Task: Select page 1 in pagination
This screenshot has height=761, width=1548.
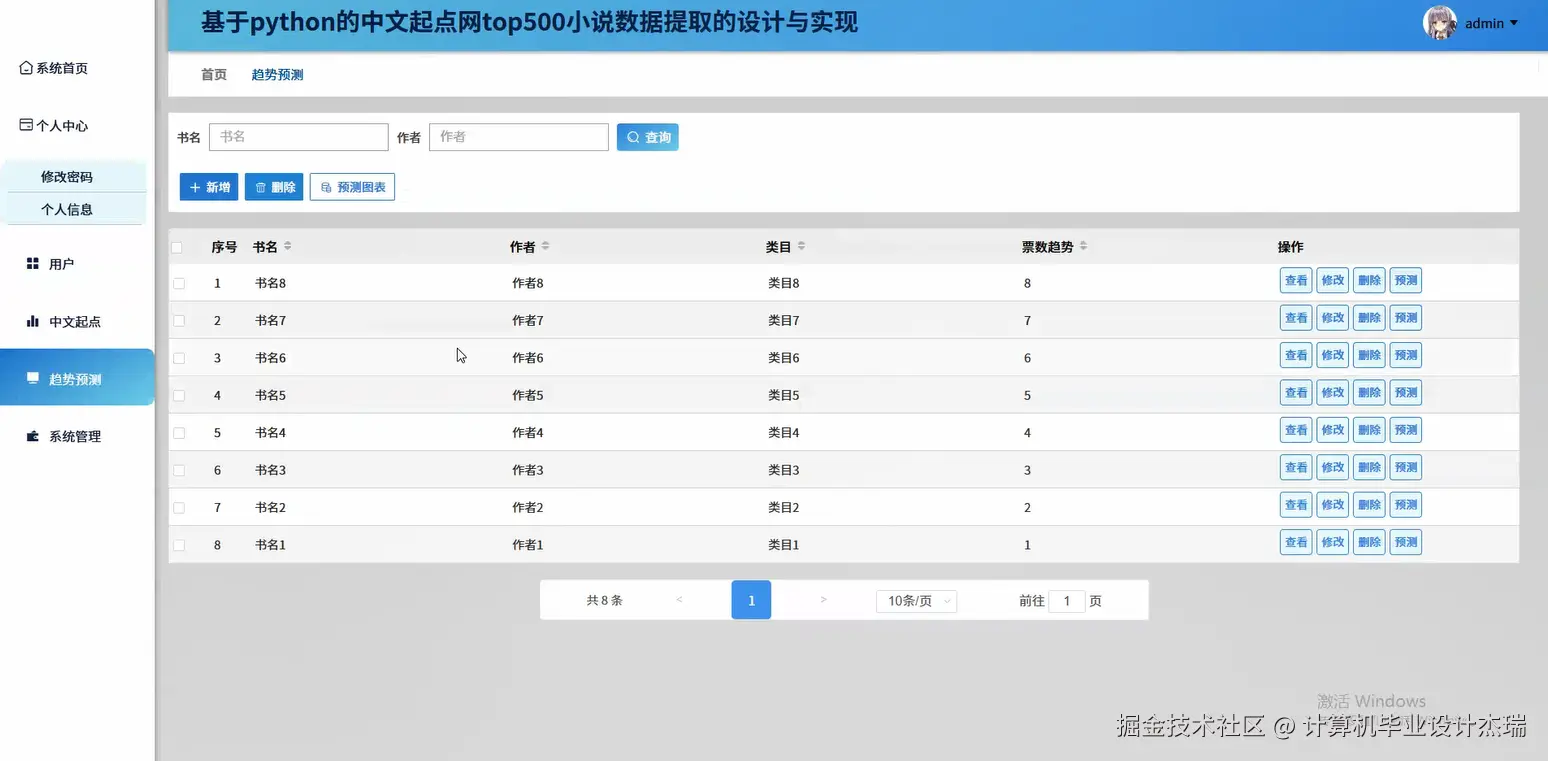Action: coord(751,600)
